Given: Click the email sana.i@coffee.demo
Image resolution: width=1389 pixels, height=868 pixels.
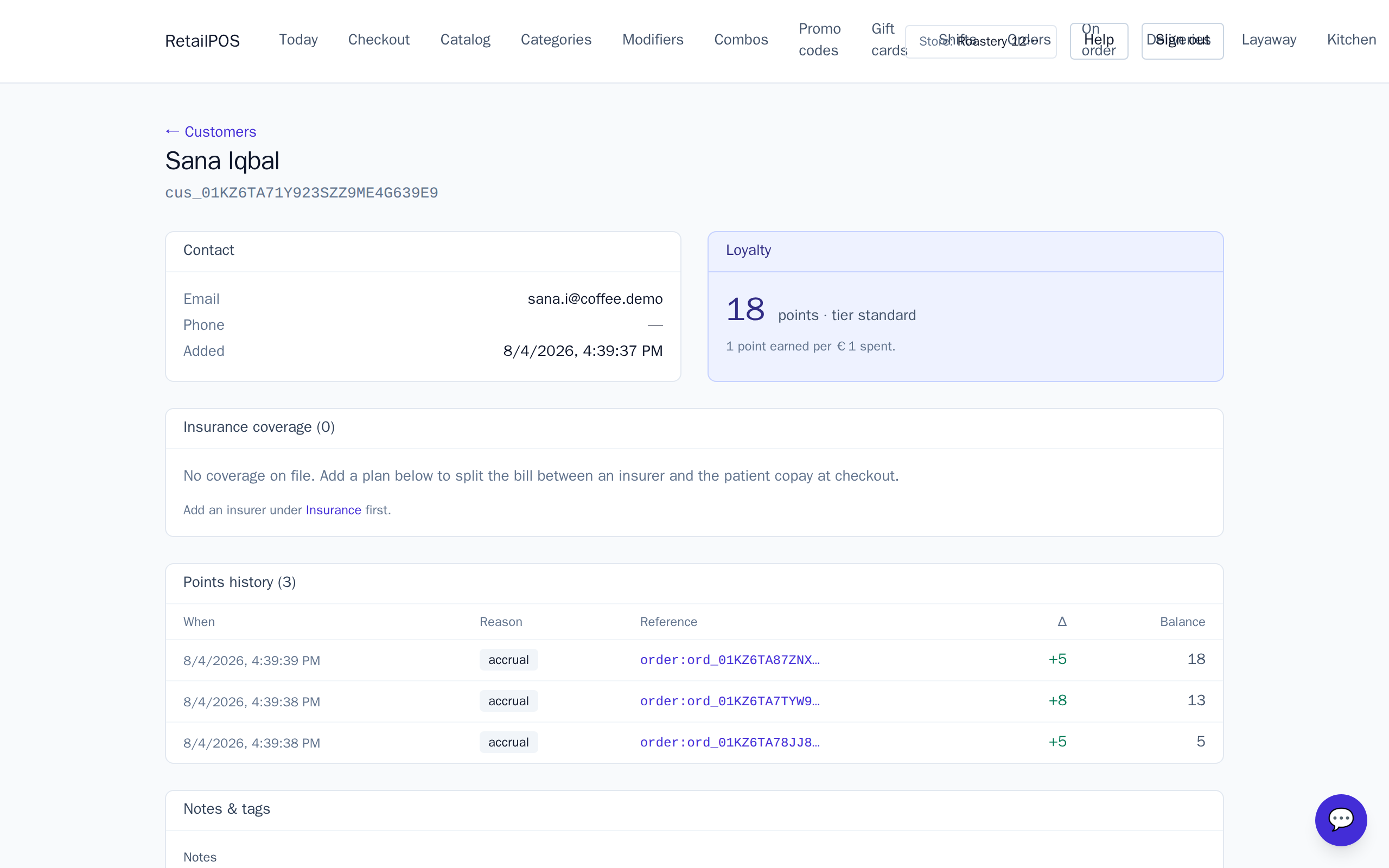Looking at the screenshot, I should coord(595,299).
